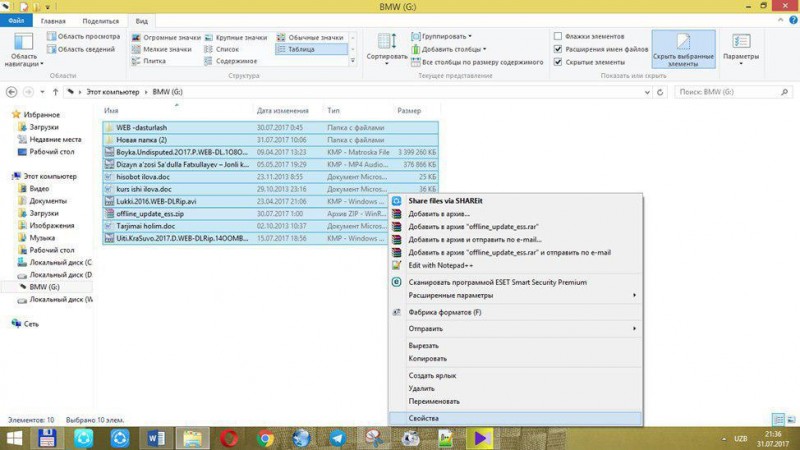The image size is (800, 450).
Task: Open the Сортировать sort menu
Action: [x=387, y=49]
